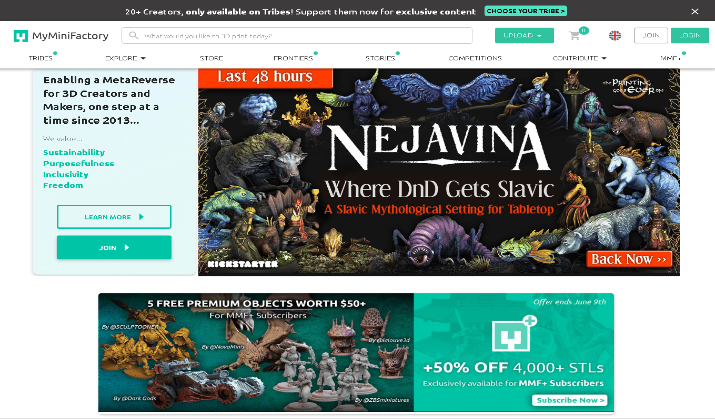Click the MMF+ logo in subscriber banner

tap(514, 333)
